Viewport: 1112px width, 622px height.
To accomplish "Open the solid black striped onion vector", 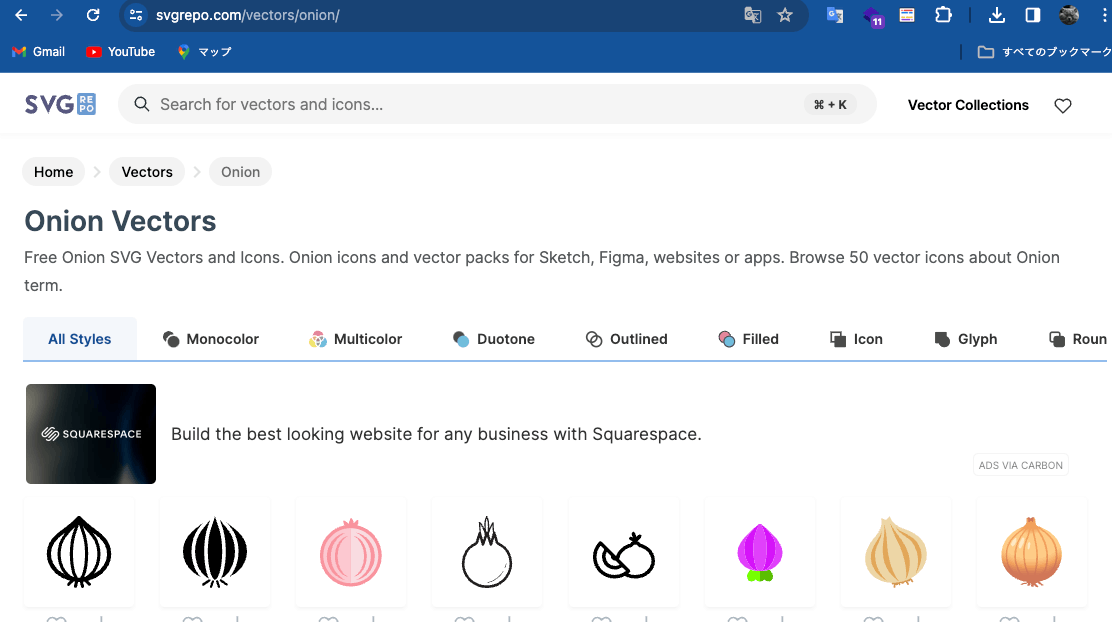I will point(215,552).
